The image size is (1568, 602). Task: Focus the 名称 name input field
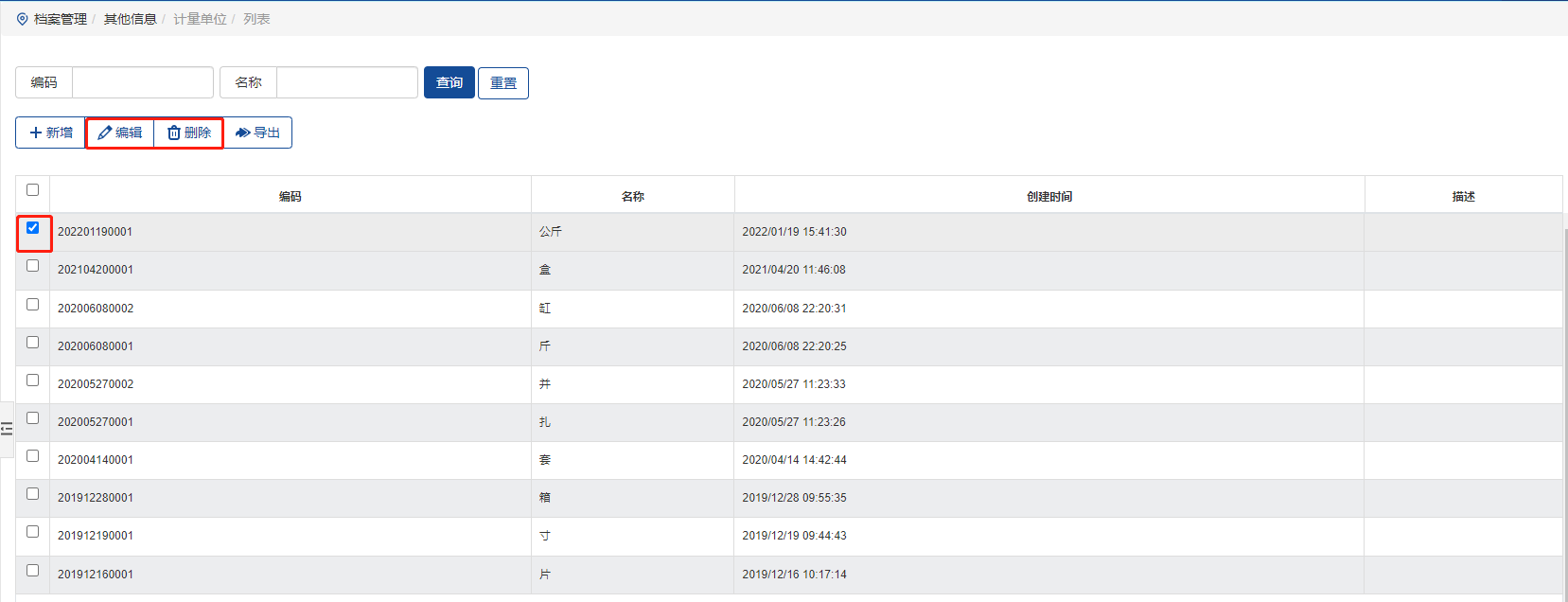coord(346,82)
